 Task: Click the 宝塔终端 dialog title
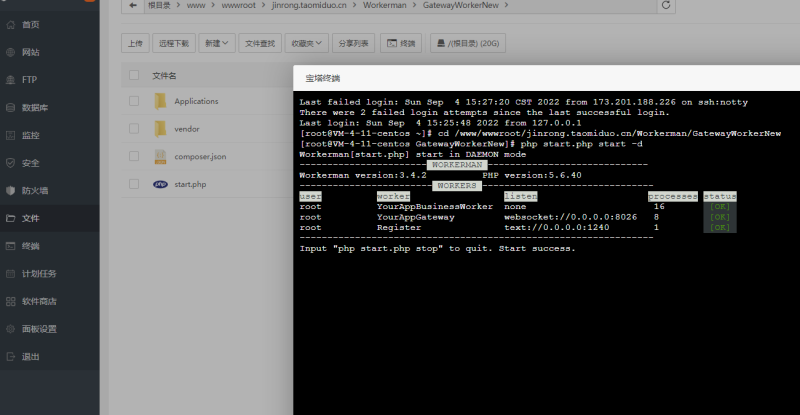(x=322, y=78)
